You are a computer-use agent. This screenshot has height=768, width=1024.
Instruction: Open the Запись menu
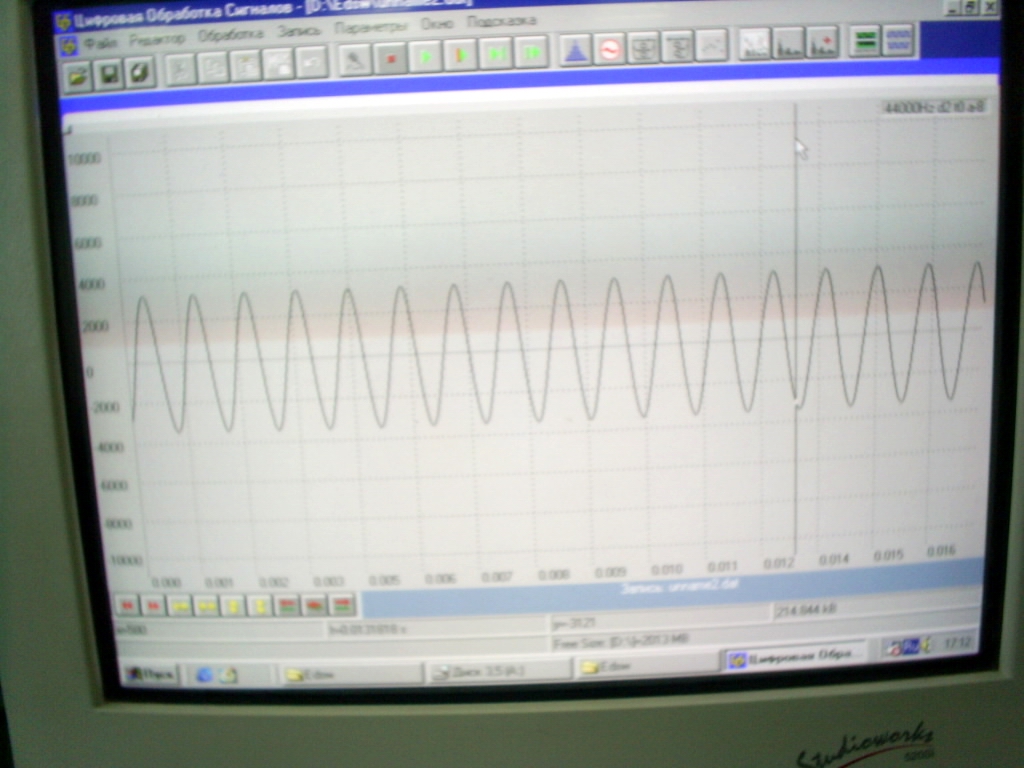click(299, 31)
